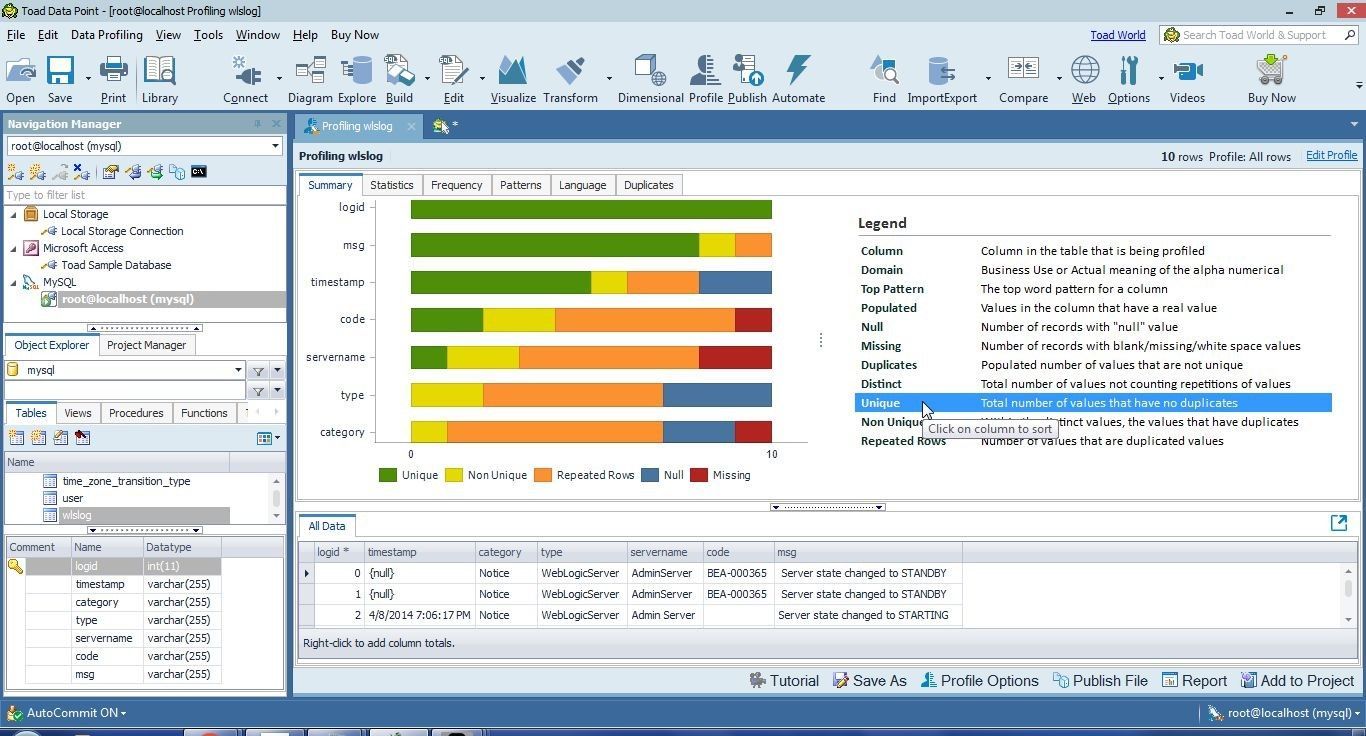
Task: Click the pop-out icon in All Data panel
Action: tap(1339, 523)
